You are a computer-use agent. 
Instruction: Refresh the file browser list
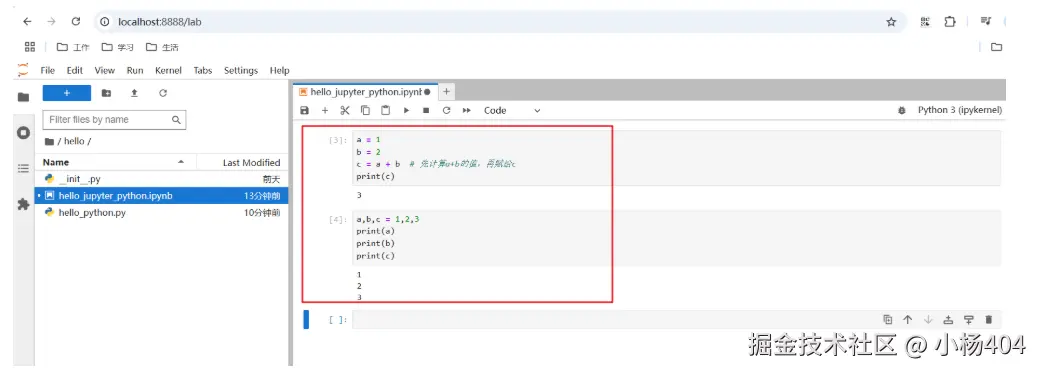point(163,93)
